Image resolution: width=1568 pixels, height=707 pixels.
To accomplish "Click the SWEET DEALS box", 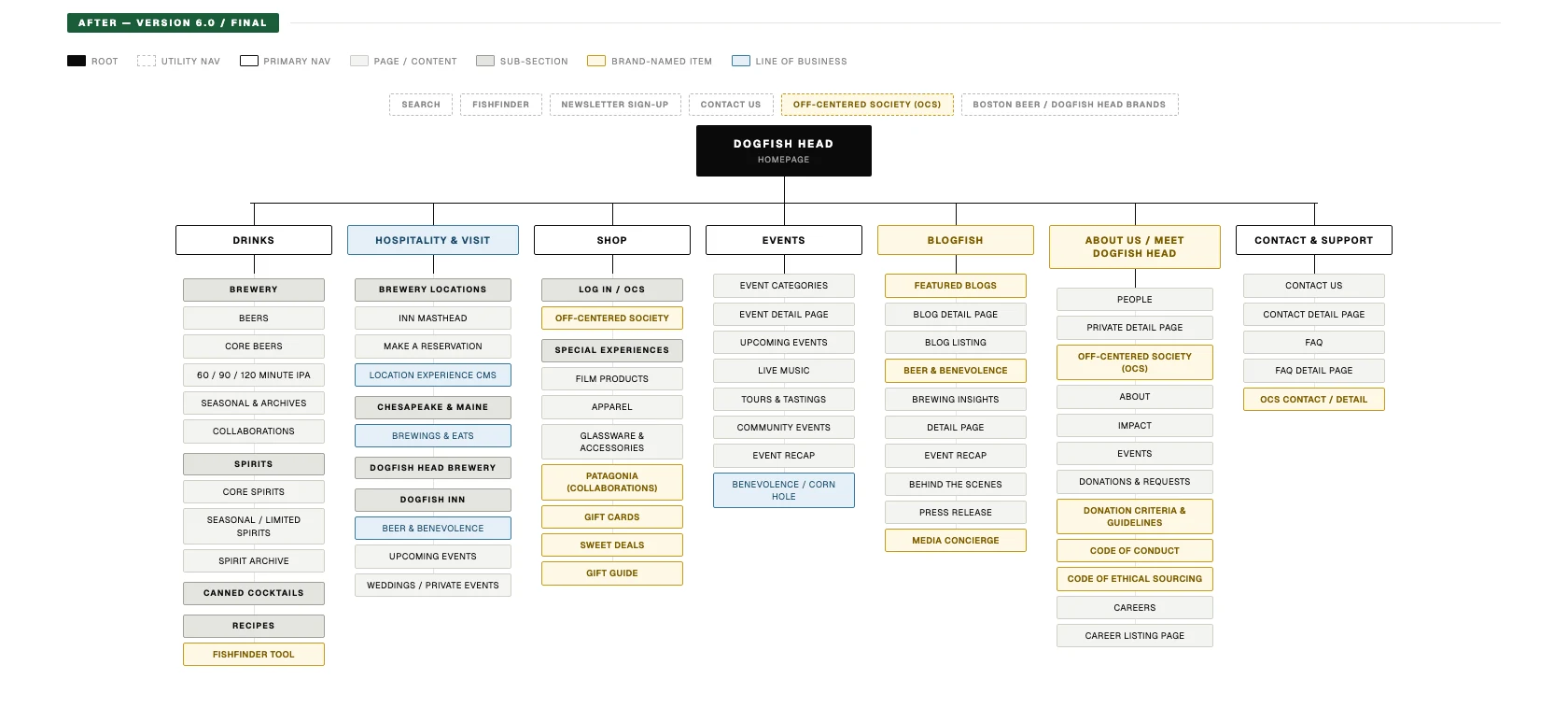I will point(612,545).
